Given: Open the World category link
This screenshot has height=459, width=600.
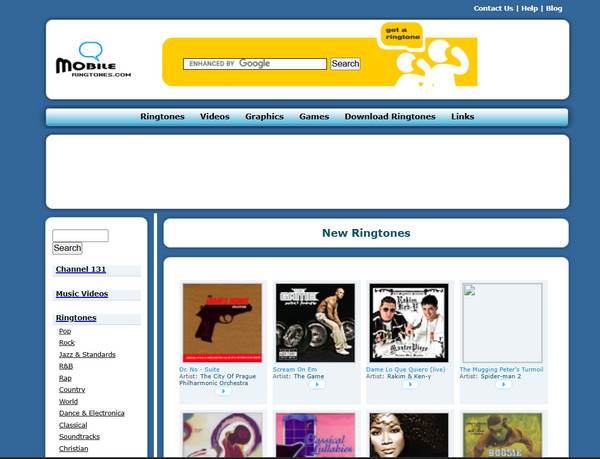Looking at the screenshot, I should (x=68, y=402).
